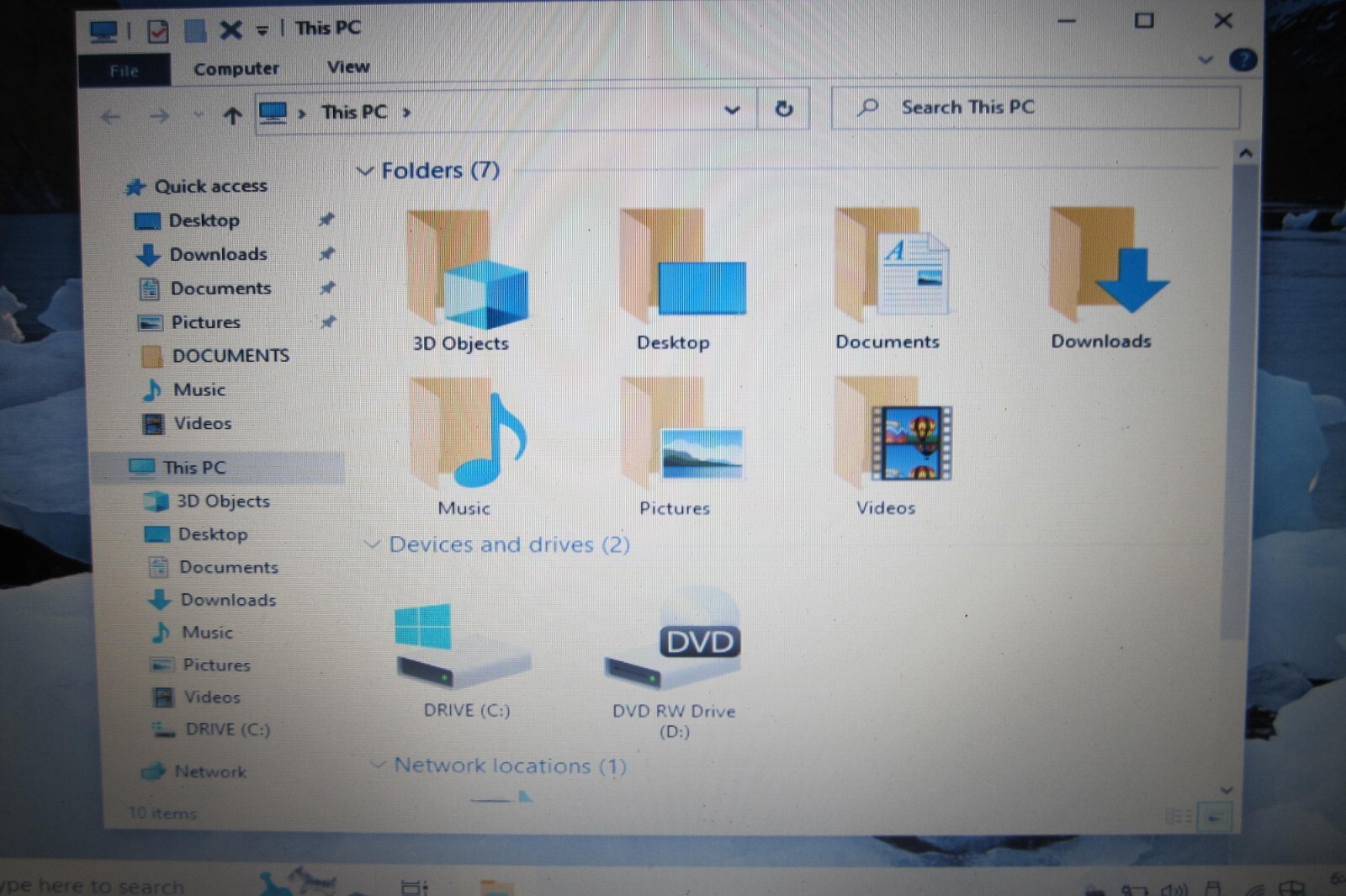Click the scrollbar up arrow

(x=1246, y=153)
